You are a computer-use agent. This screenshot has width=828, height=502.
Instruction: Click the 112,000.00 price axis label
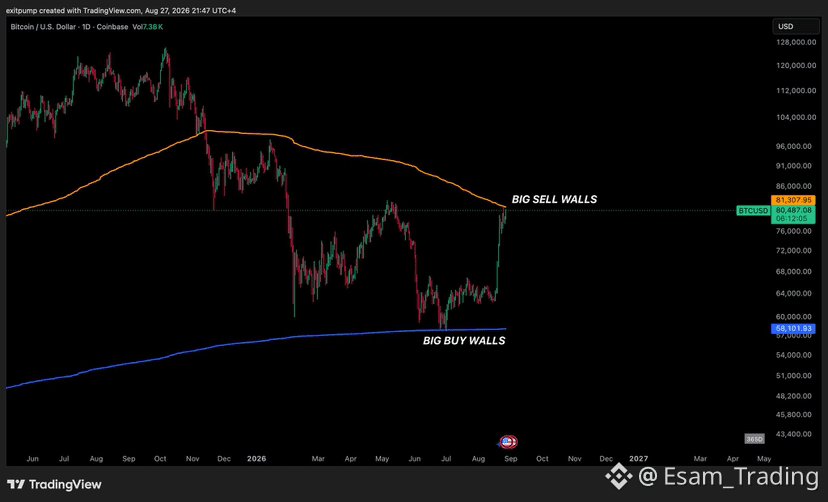(796, 91)
